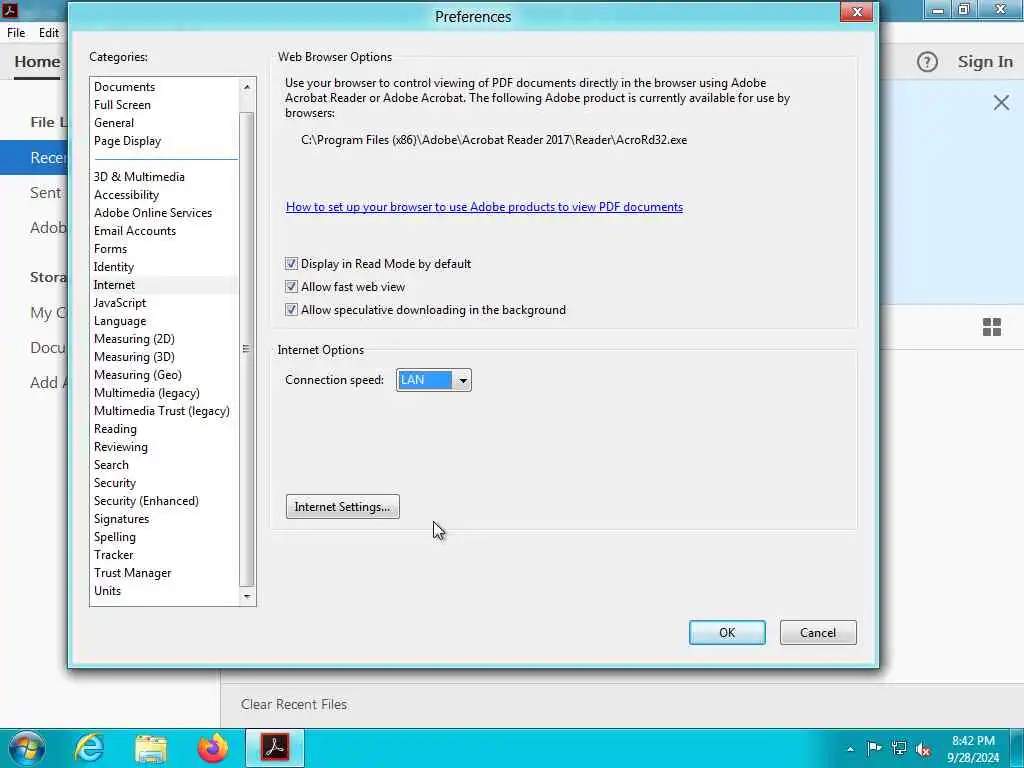This screenshot has width=1024, height=768.
Task: Click the muted volume tray icon
Action: 923,749
